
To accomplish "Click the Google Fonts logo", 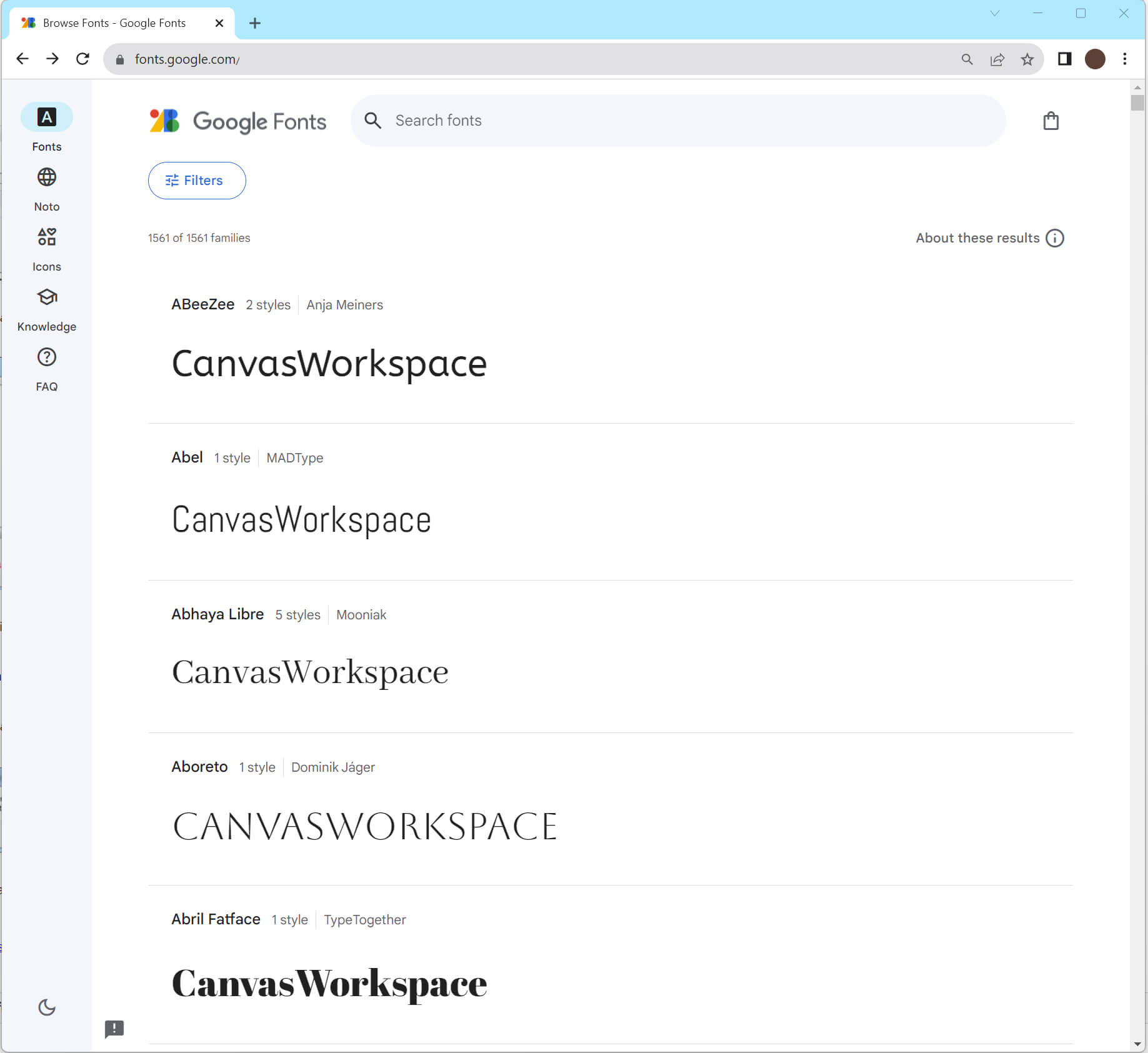I will 237,121.
